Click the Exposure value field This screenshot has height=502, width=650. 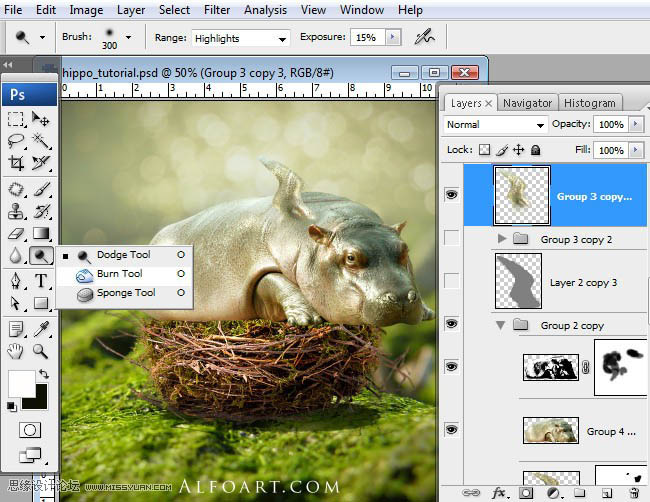pyautogui.click(x=366, y=38)
